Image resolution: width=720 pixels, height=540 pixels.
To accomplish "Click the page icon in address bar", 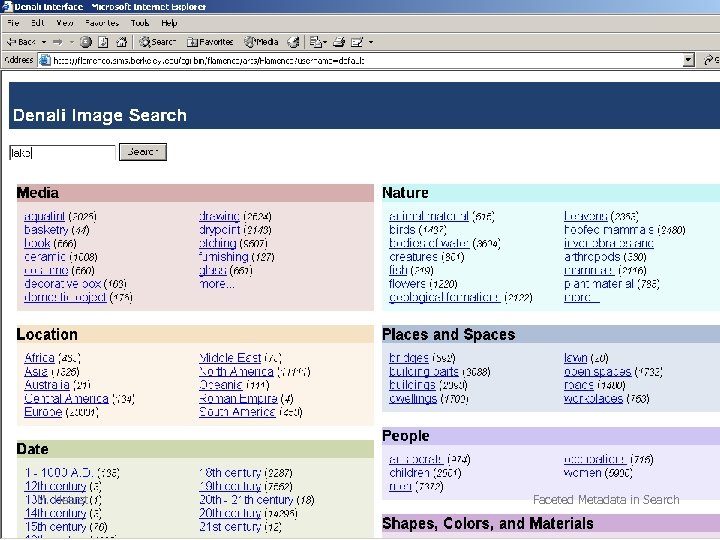I will (45, 60).
